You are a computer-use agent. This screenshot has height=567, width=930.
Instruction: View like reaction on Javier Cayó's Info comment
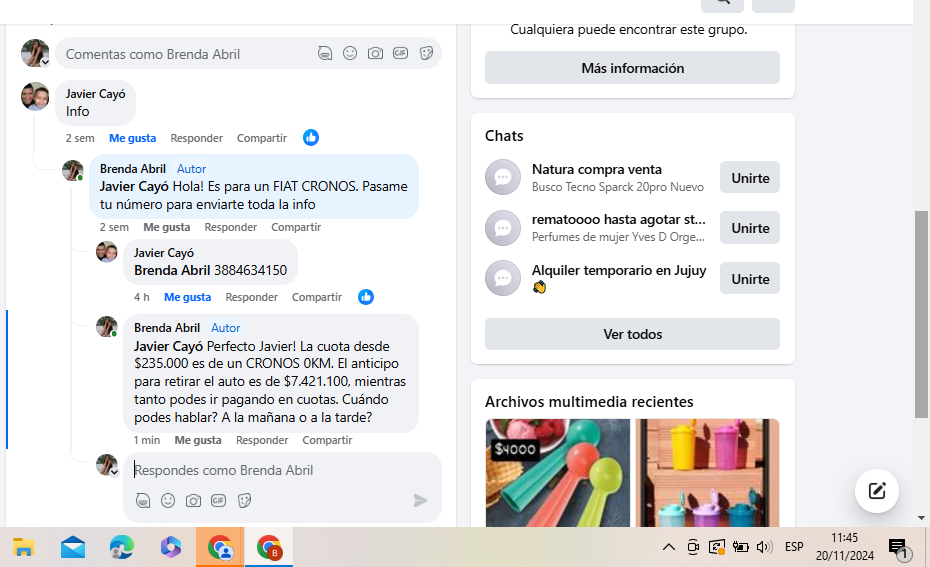point(311,138)
